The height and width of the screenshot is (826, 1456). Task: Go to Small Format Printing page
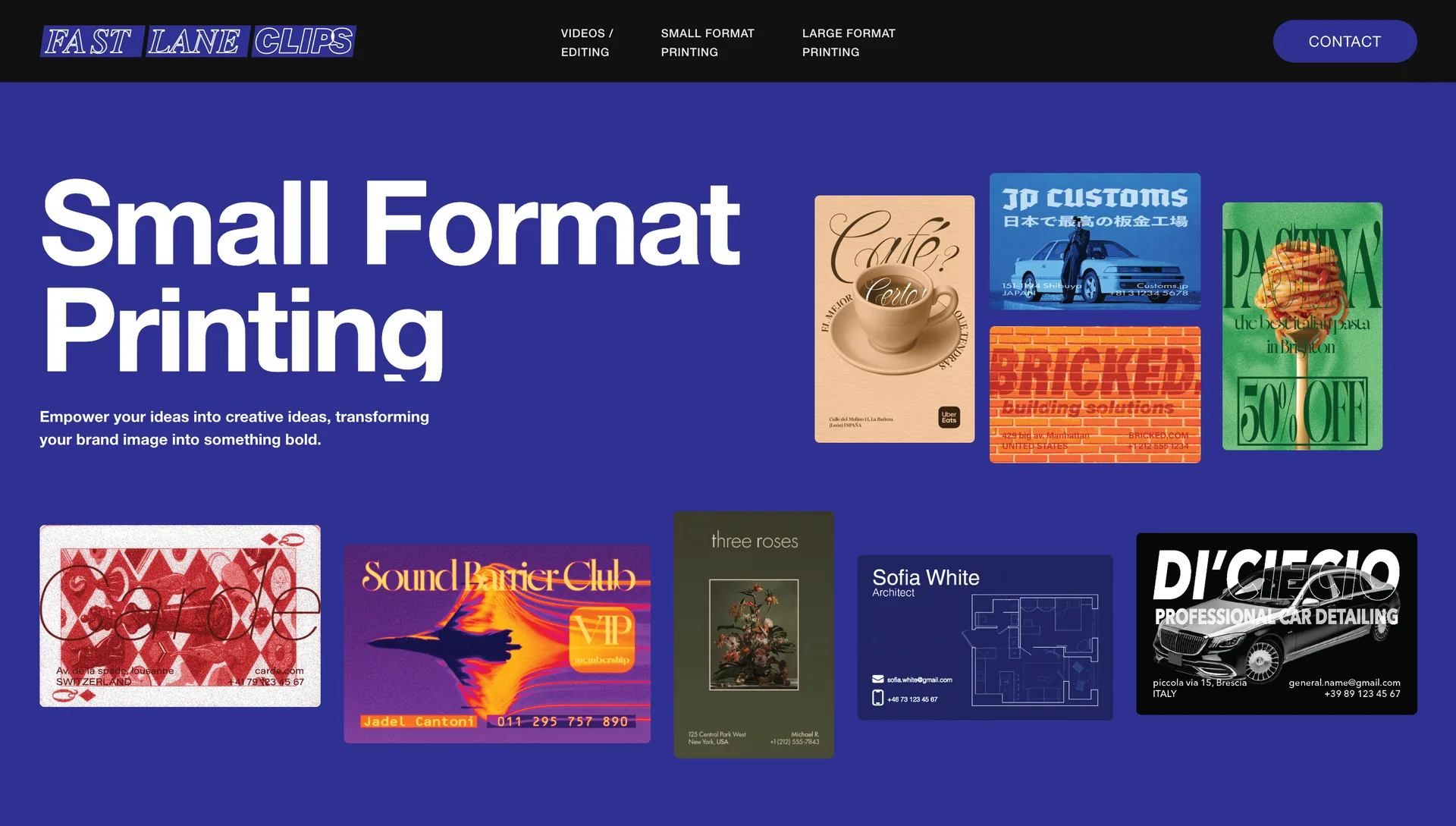(x=708, y=42)
